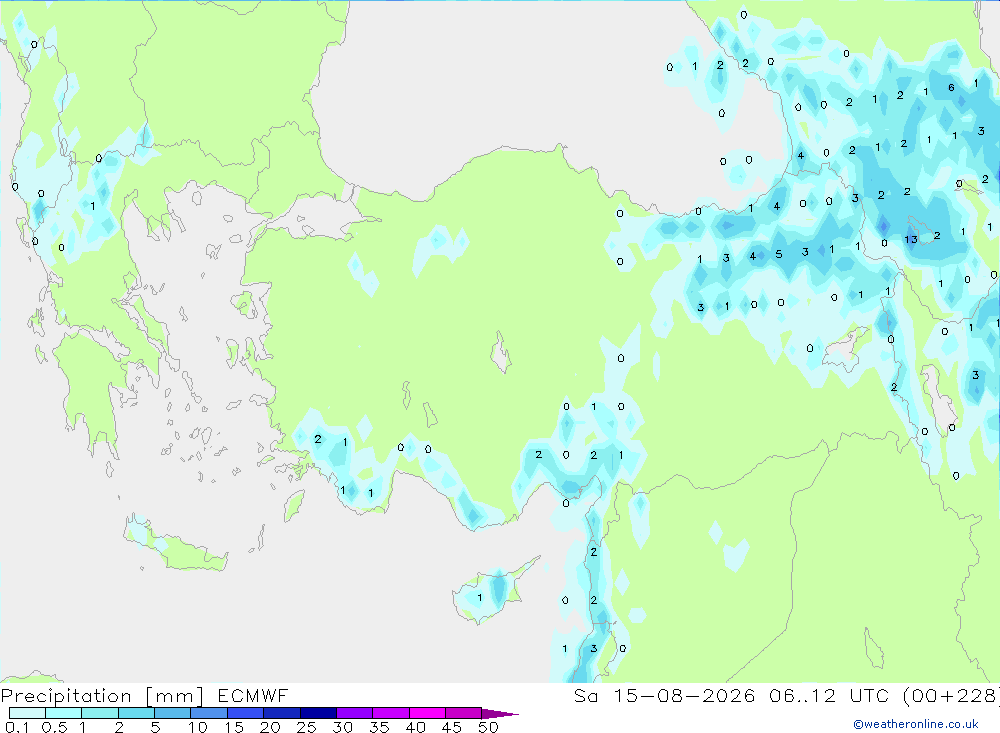Click the '0.5' legend scale label
1000x733 pixels.
(54, 727)
